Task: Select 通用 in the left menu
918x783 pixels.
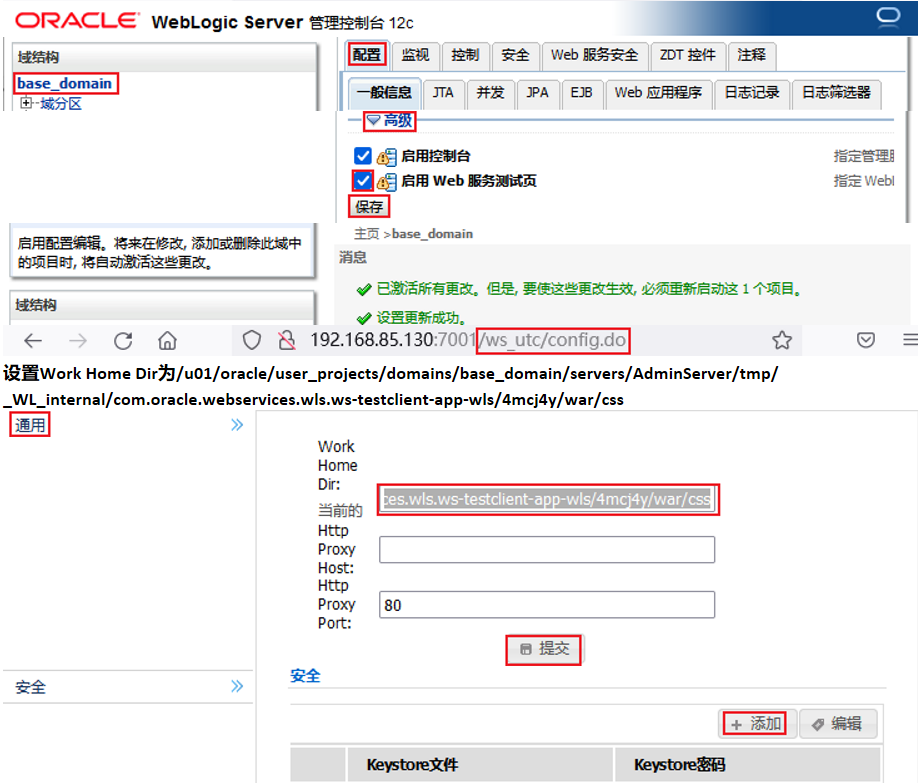Action: tap(30, 425)
